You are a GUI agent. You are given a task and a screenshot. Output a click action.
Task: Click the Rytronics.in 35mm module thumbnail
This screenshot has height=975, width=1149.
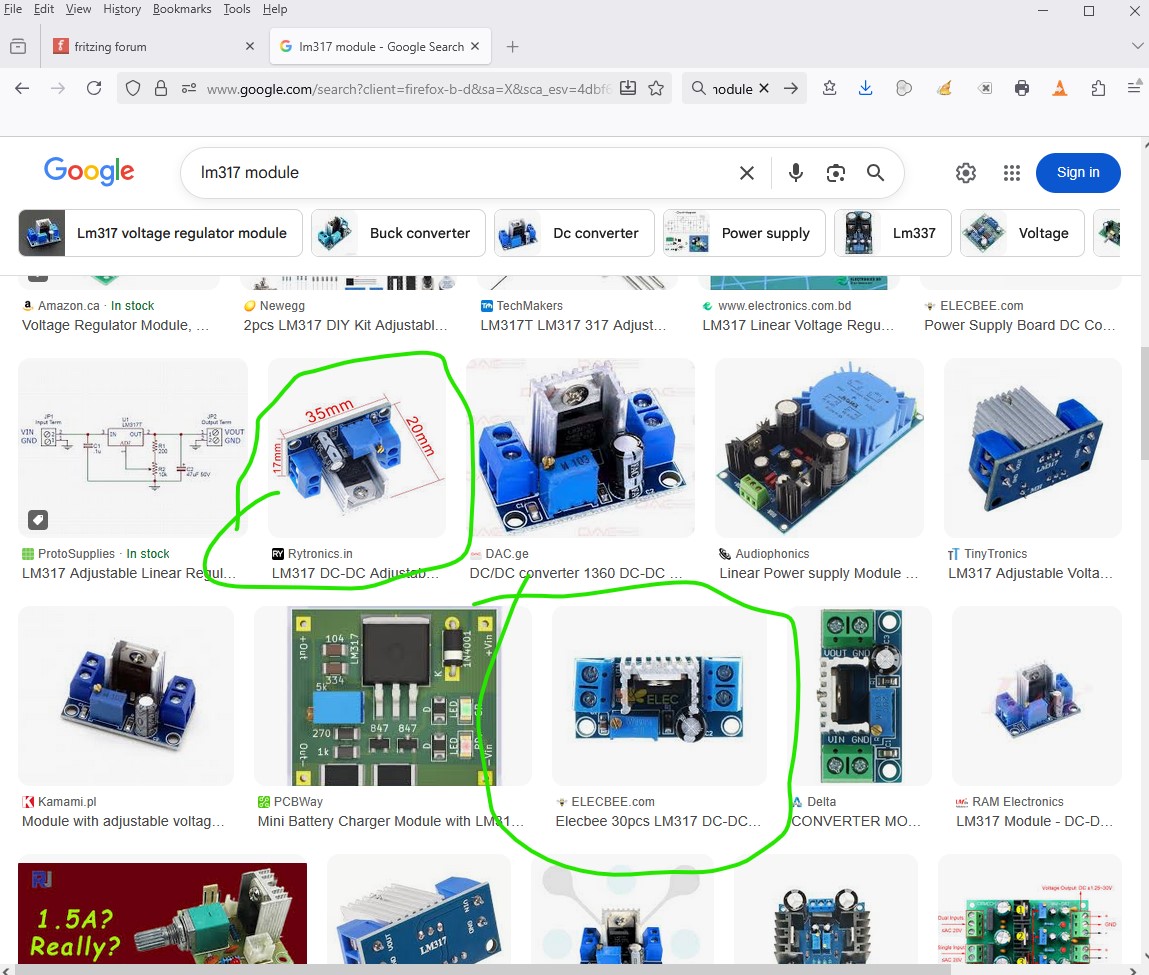click(357, 448)
